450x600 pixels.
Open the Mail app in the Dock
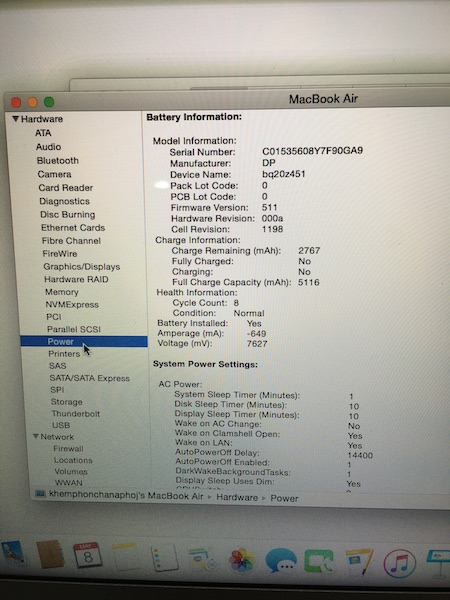click(x=14, y=552)
